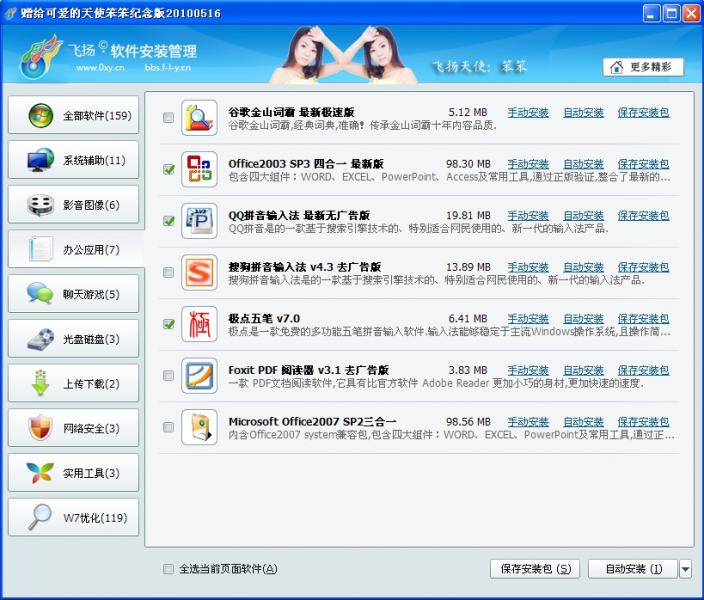
Task: Click 自动安装 link for 谷歌金山词霸
Action: pyautogui.click(x=583, y=113)
